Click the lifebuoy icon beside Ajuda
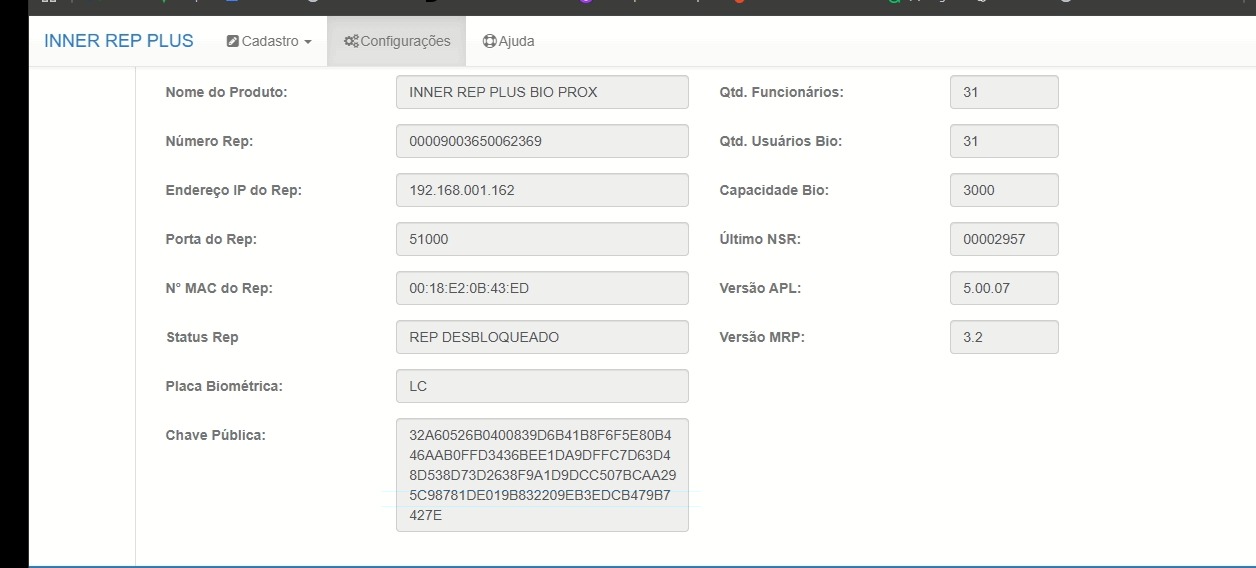Image resolution: width=1256 pixels, height=568 pixels. pos(489,42)
